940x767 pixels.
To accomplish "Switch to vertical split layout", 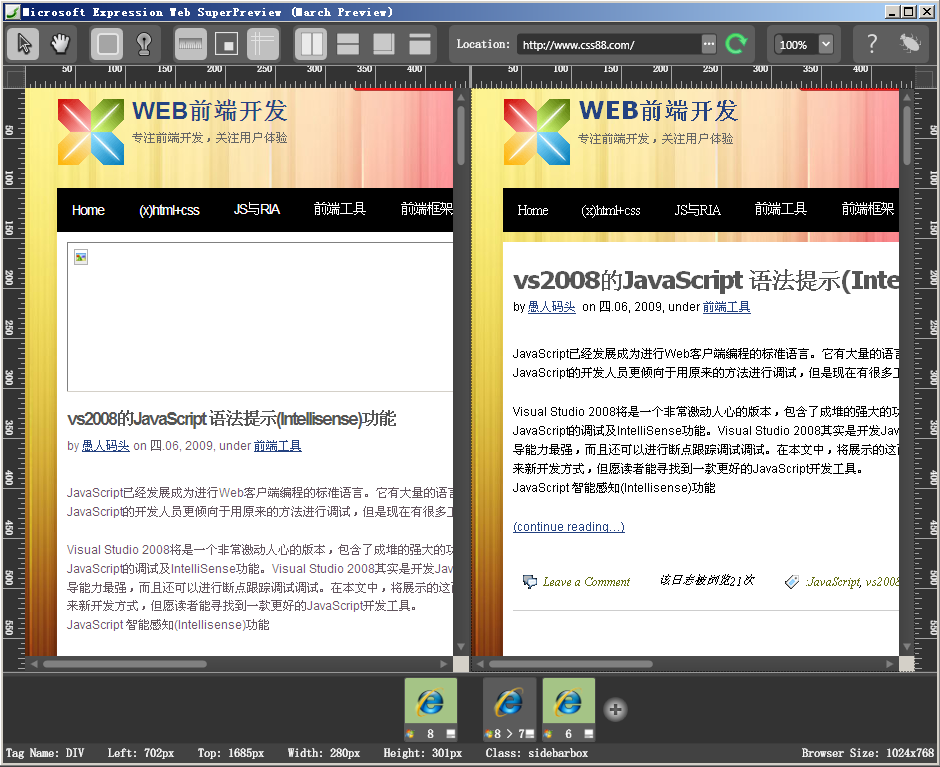I will coord(311,44).
